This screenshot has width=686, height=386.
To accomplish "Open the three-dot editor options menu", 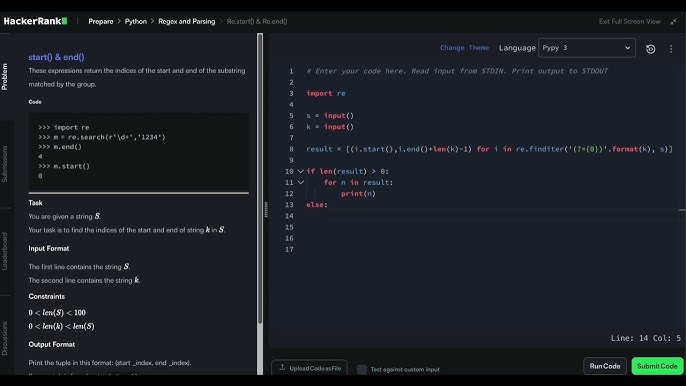I will click(x=671, y=49).
